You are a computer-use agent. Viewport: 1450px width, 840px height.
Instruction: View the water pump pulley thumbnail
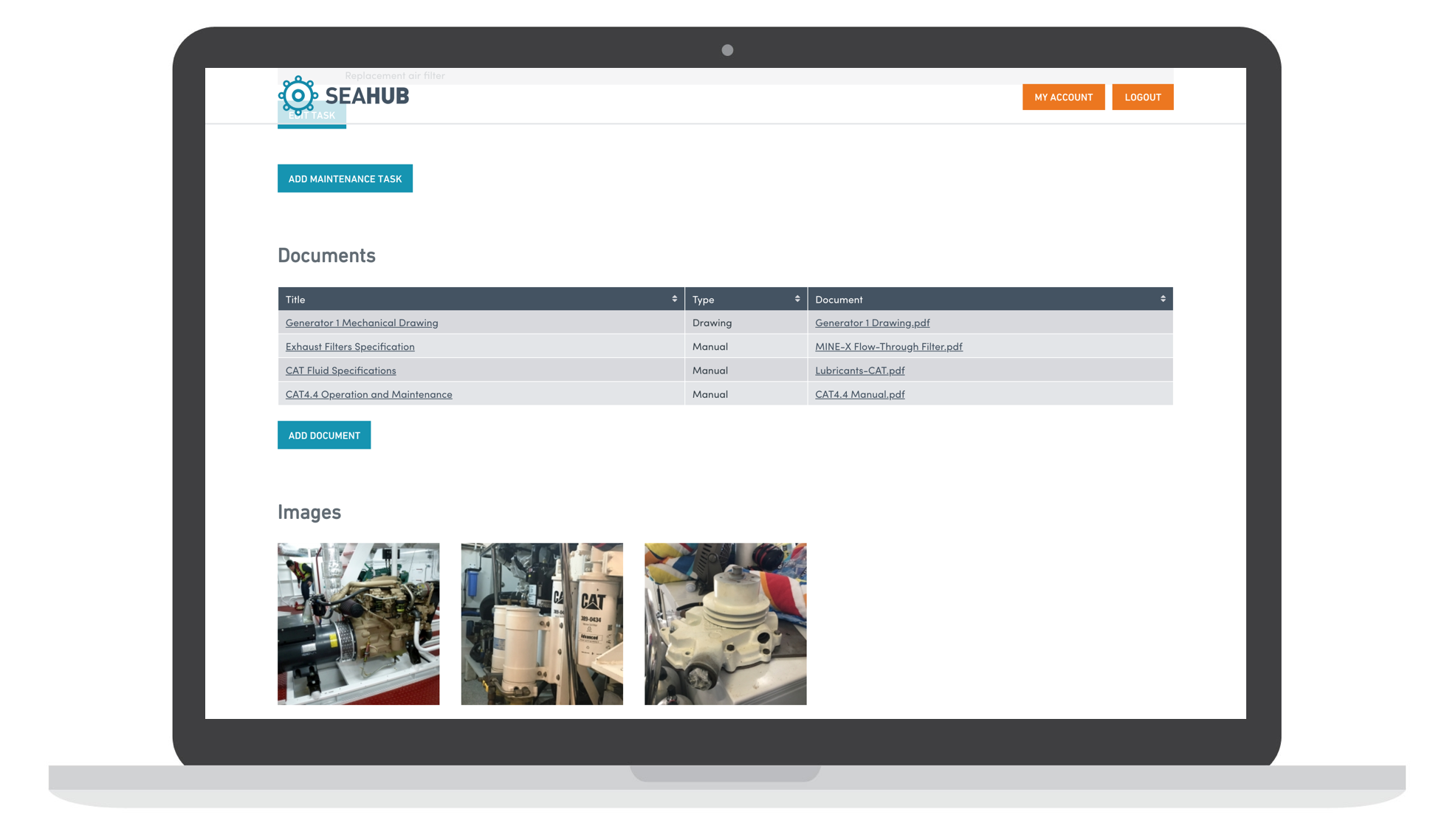(725, 624)
